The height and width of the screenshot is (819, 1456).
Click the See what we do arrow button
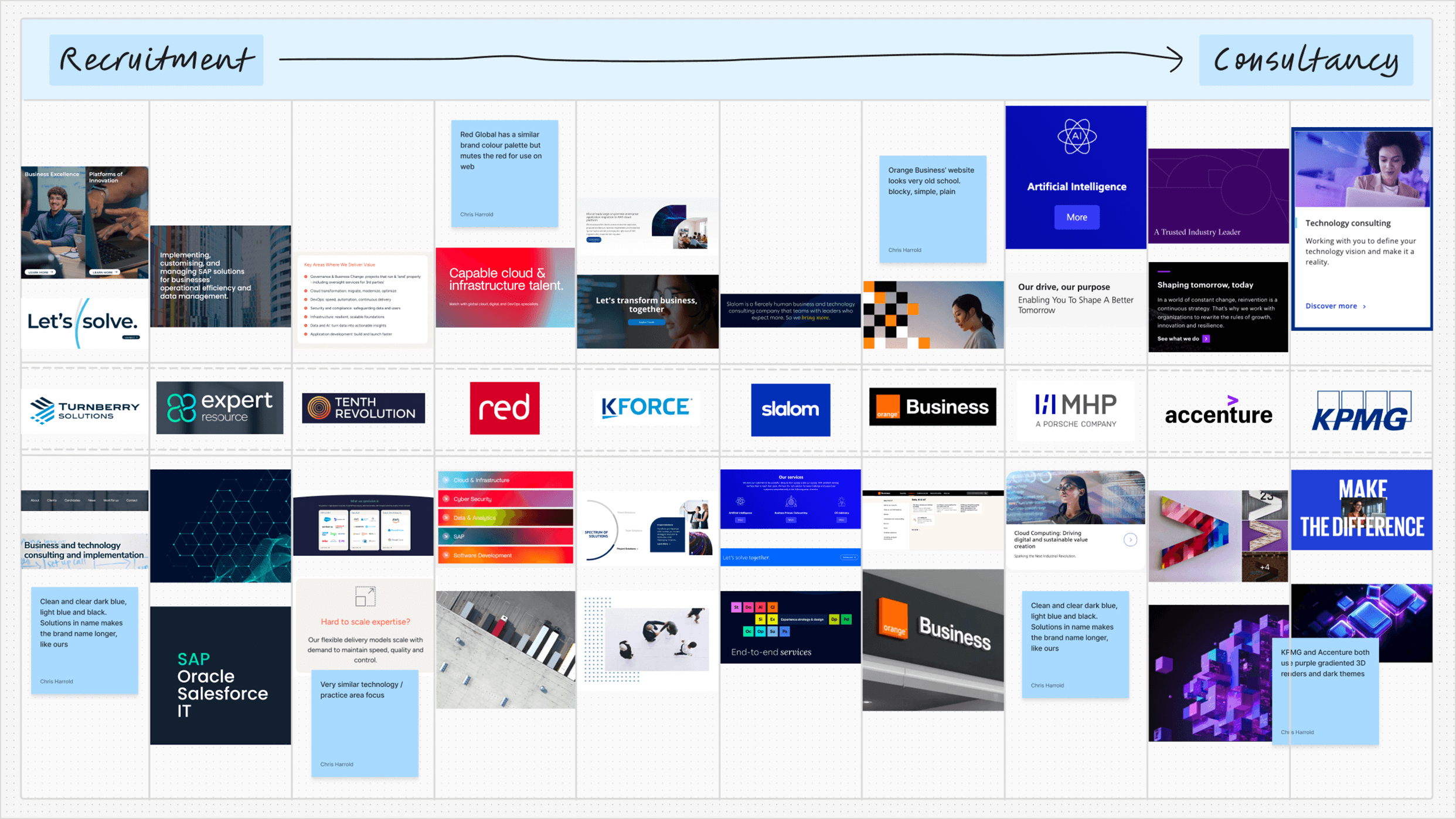click(x=1206, y=339)
